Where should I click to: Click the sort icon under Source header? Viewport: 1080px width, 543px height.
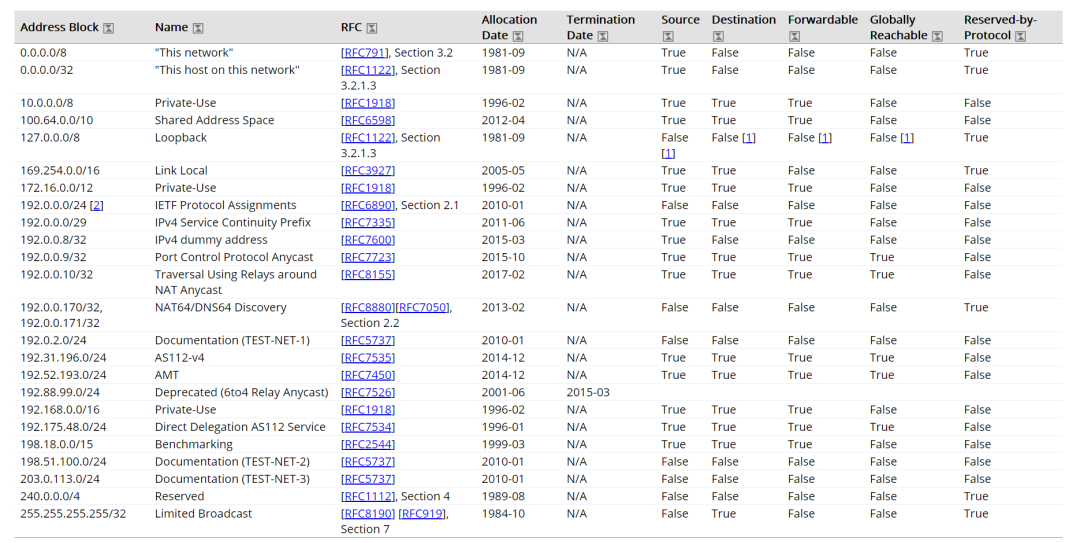(x=667, y=36)
